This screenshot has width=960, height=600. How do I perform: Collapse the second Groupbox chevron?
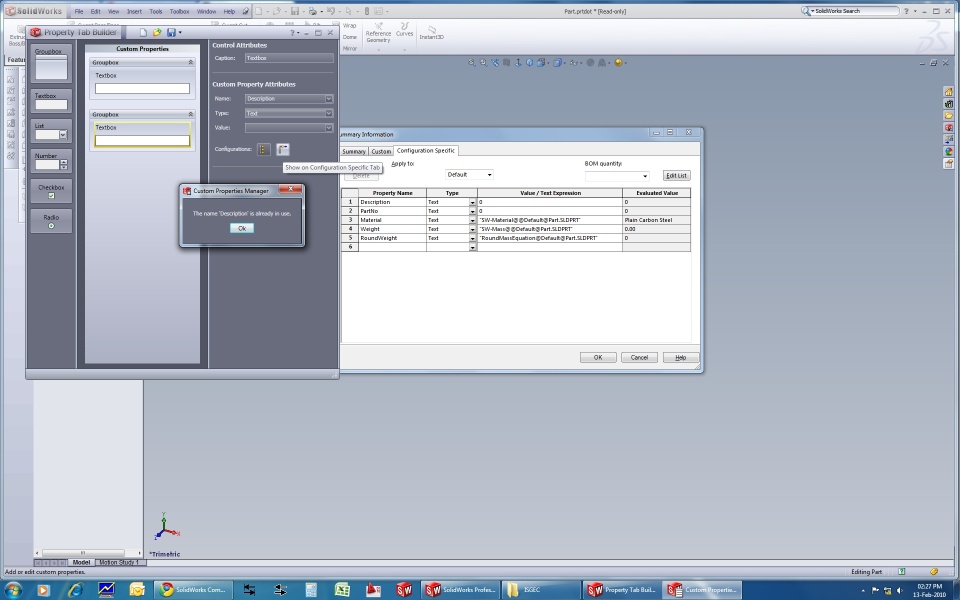(x=190, y=114)
